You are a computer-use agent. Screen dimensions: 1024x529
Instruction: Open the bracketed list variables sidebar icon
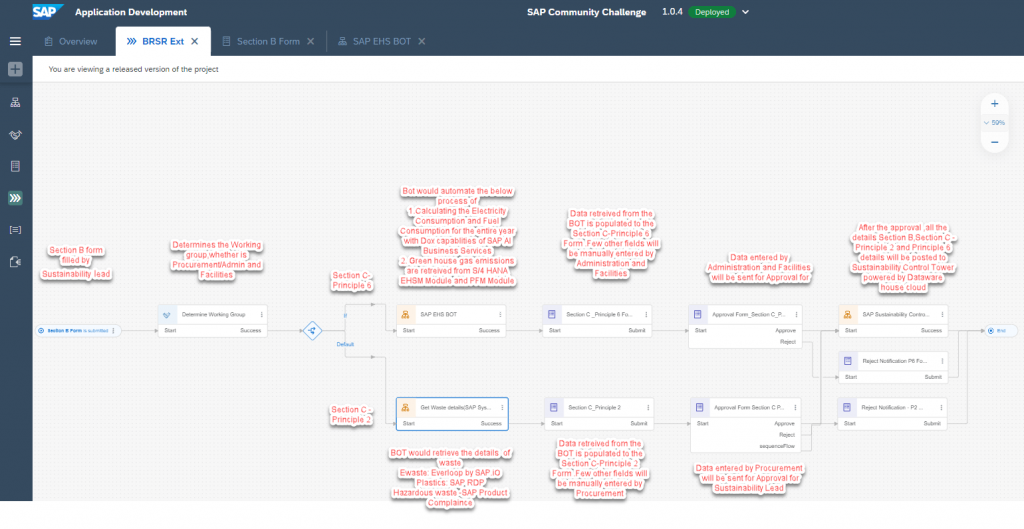(15, 230)
